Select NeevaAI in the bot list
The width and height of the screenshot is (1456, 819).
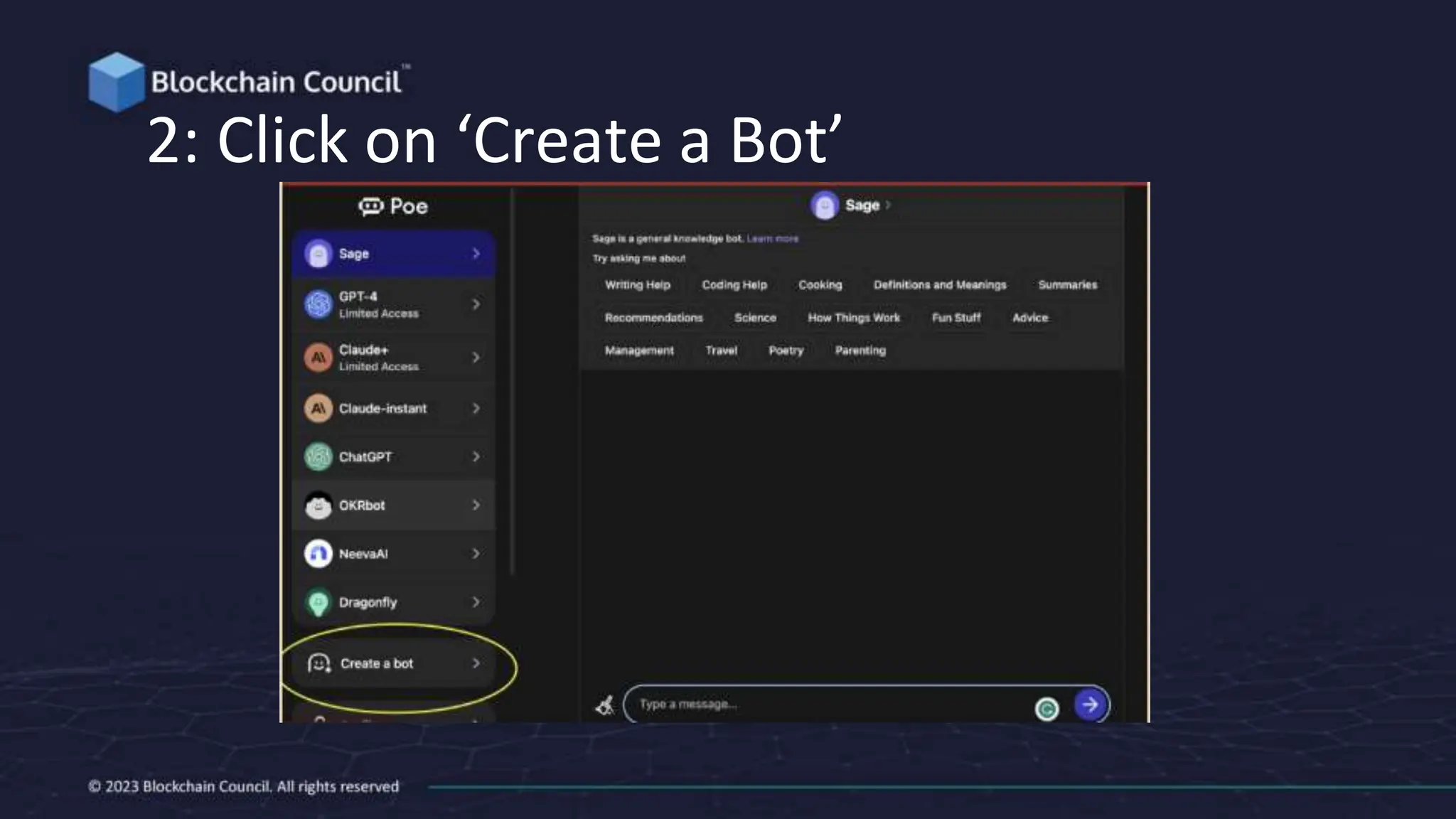[x=393, y=554]
